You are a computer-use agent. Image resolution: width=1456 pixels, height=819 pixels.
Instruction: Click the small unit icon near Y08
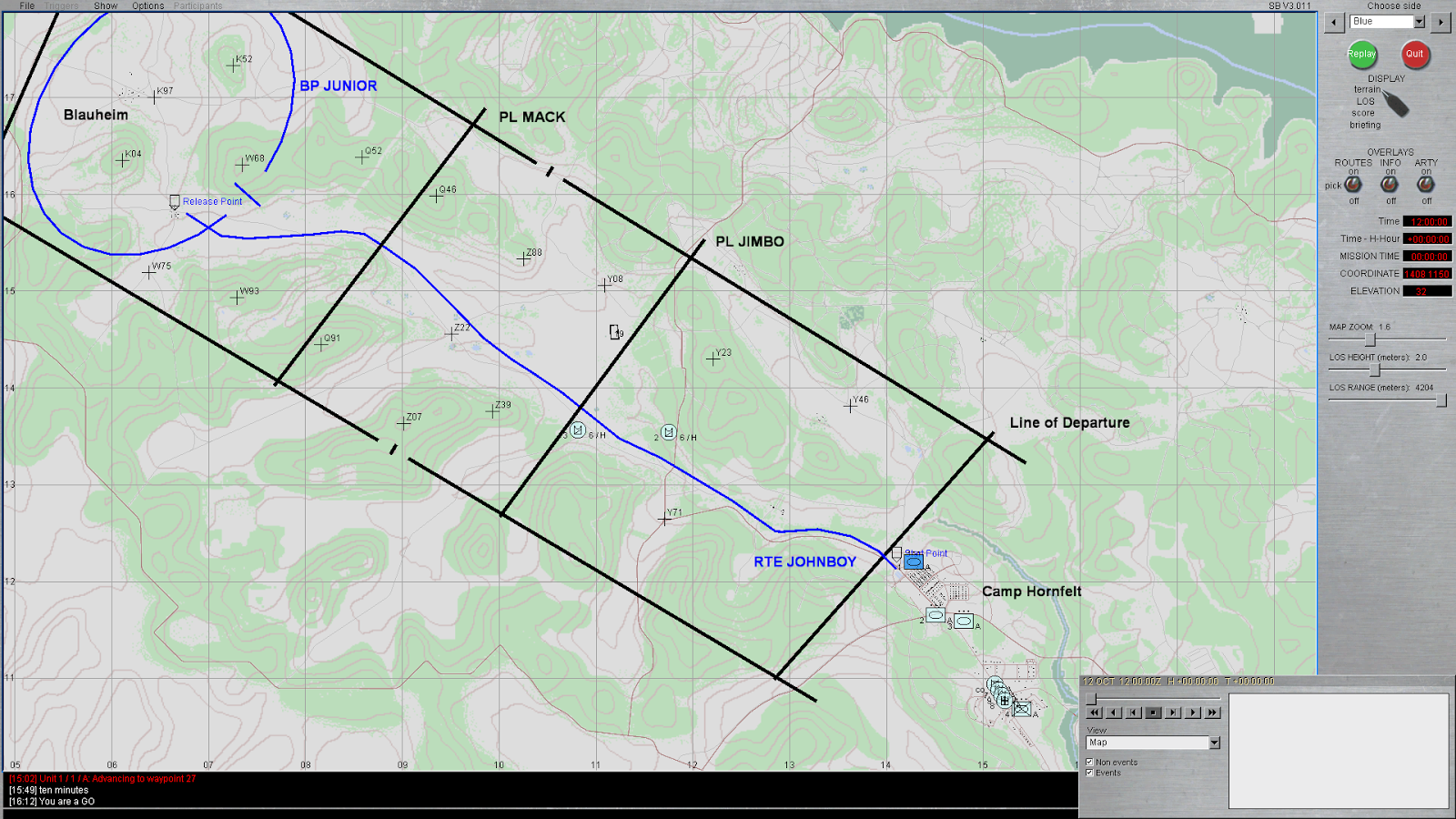[614, 332]
